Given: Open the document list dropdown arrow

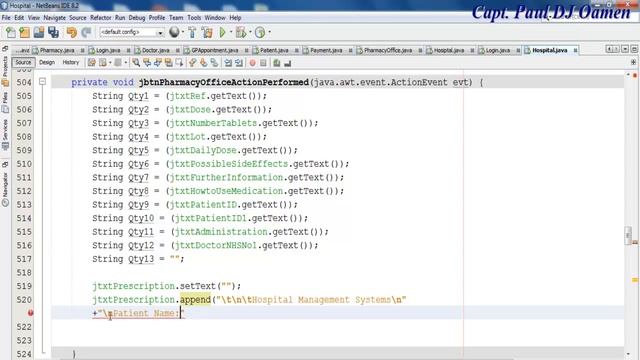Looking at the screenshot, I should point(625,49).
